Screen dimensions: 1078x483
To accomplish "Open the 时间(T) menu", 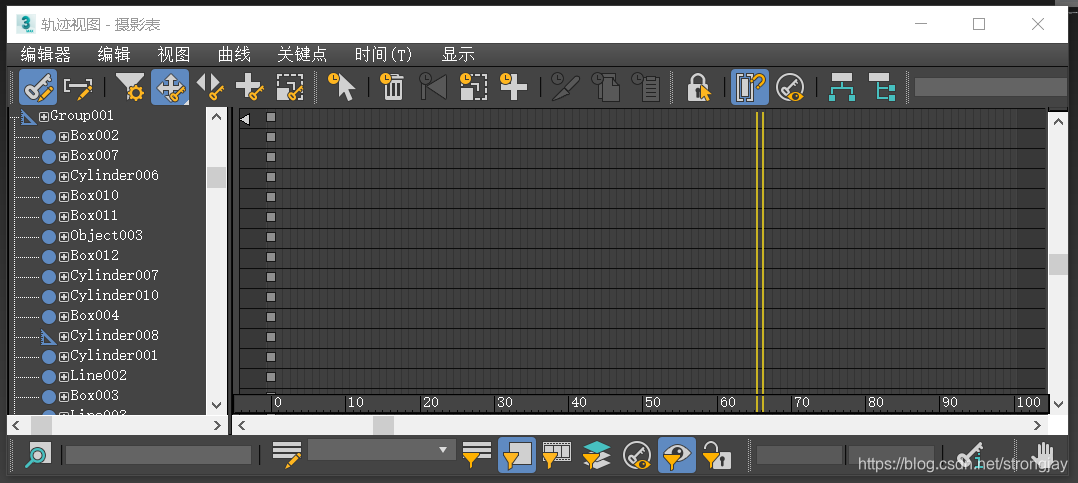I will pyautogui.click(x=384, y=54).
